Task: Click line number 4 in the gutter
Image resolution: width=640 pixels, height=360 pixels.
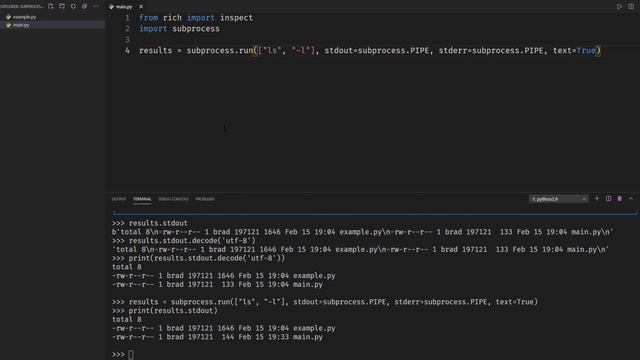Action: click(x=127, y=51)
